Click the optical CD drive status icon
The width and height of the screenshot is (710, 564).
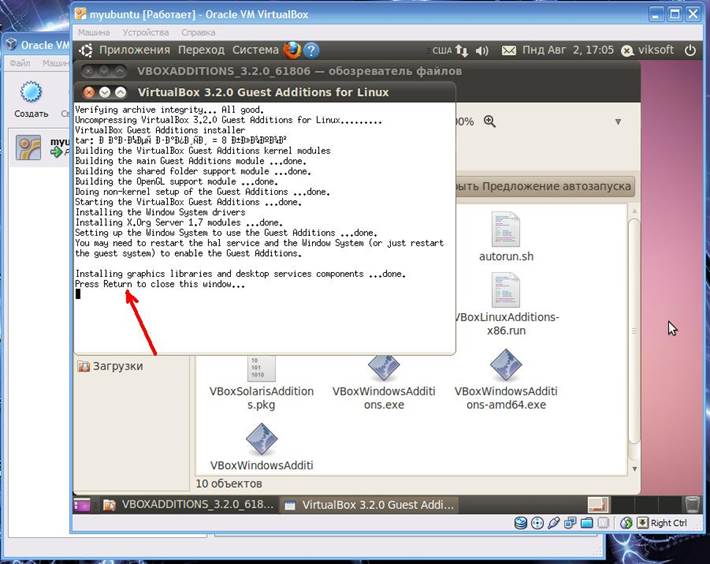coord(537,523)
